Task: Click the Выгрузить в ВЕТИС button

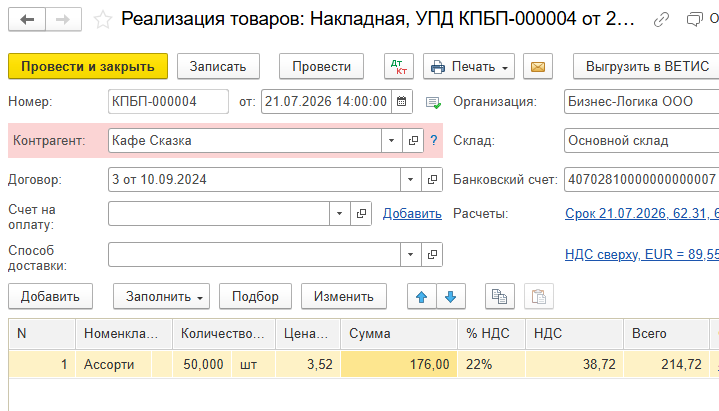Action: pos(647,67)
